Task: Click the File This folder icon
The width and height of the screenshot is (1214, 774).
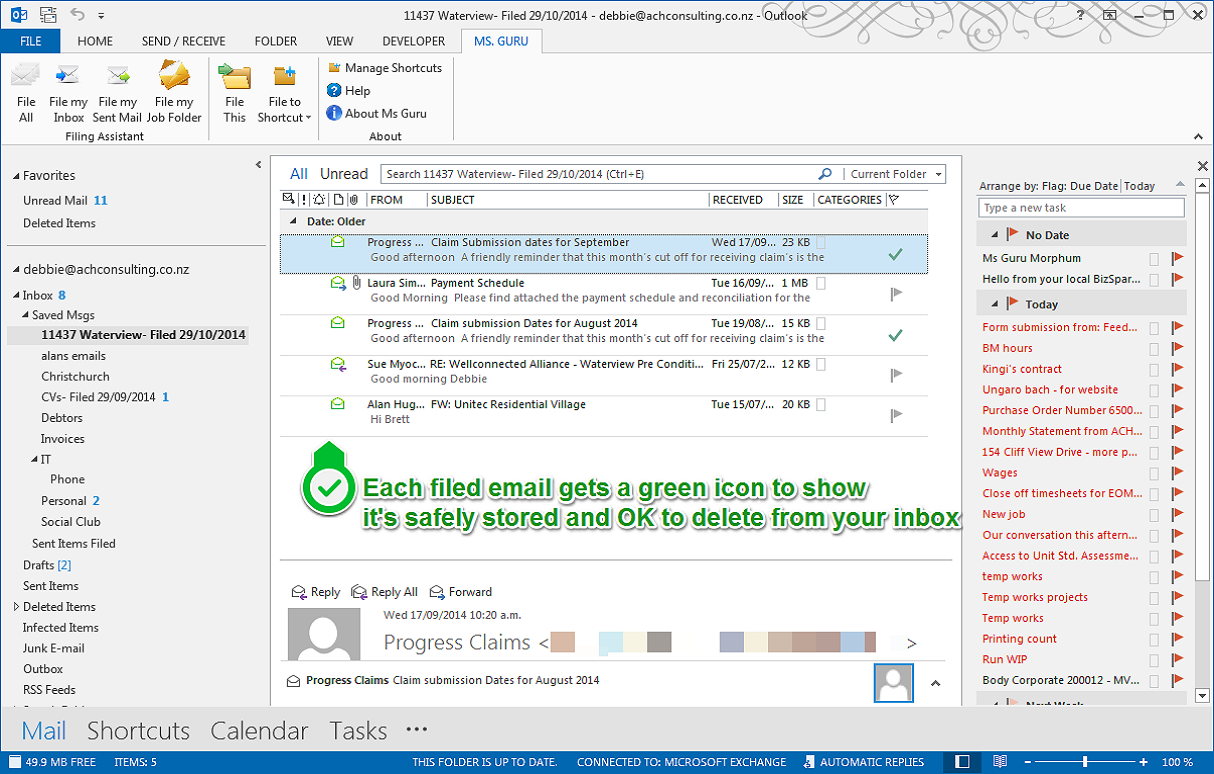Action: click(235, 77)
